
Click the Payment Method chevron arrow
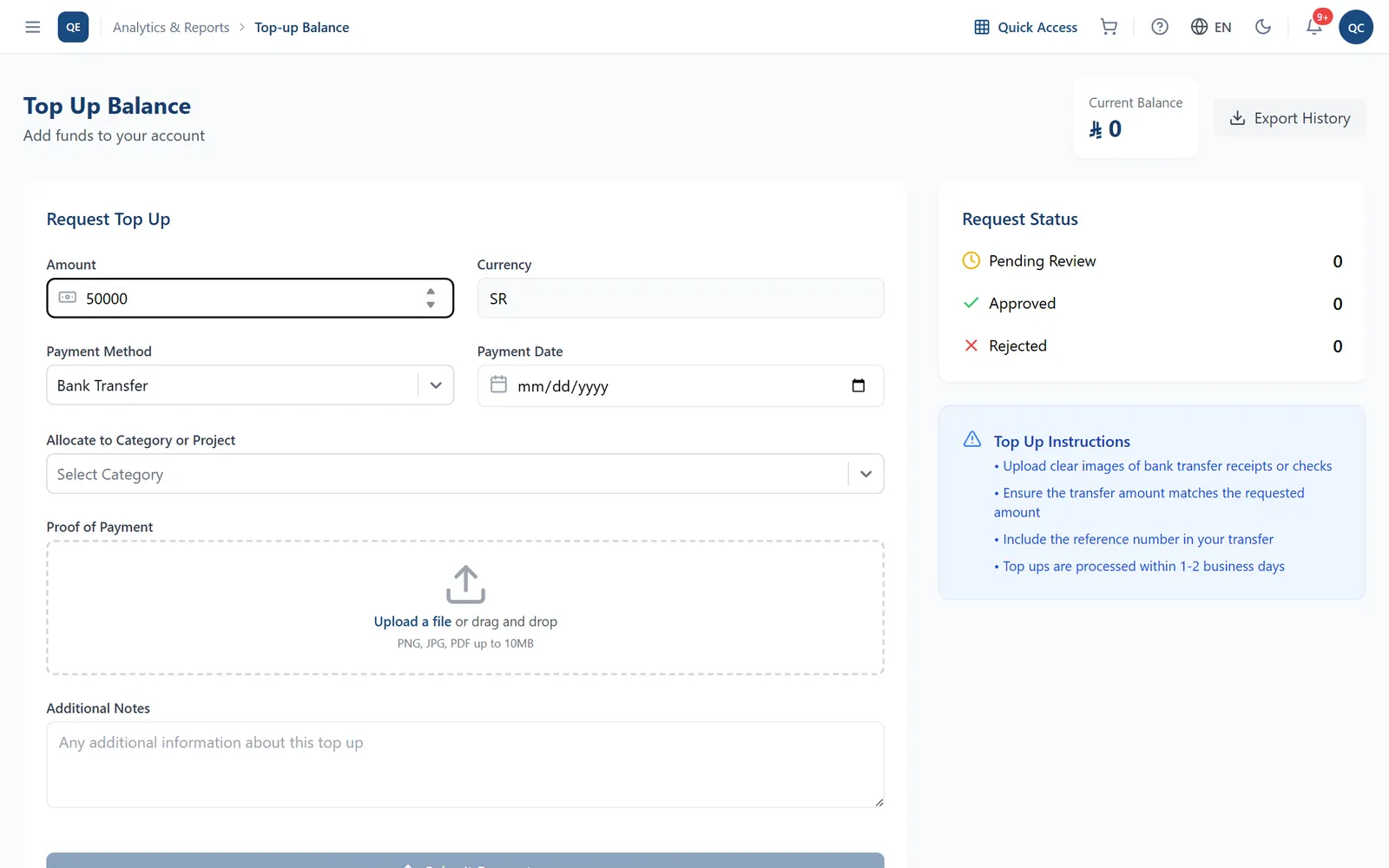[436, 385]
